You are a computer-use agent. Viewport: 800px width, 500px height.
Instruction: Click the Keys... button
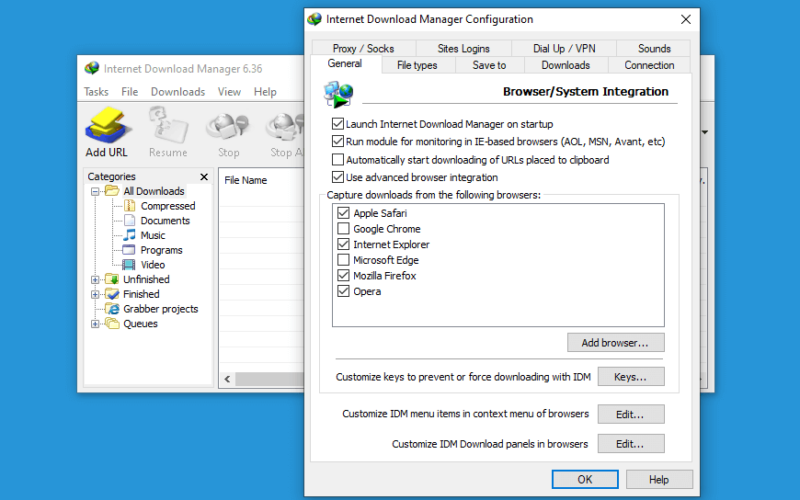tap(631, 377)
